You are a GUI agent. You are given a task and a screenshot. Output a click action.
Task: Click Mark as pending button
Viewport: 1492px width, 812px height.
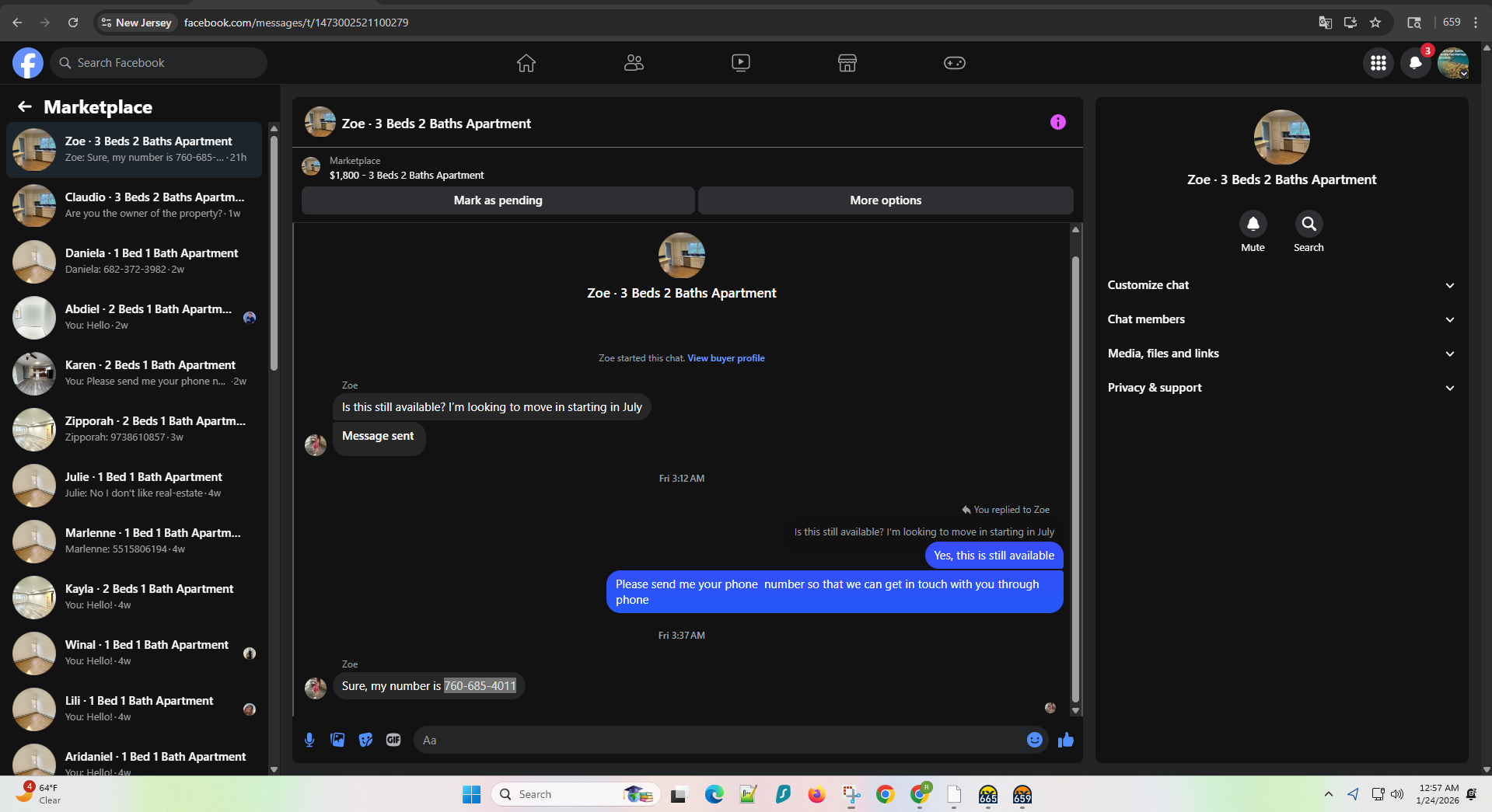[x=498, y=200]
